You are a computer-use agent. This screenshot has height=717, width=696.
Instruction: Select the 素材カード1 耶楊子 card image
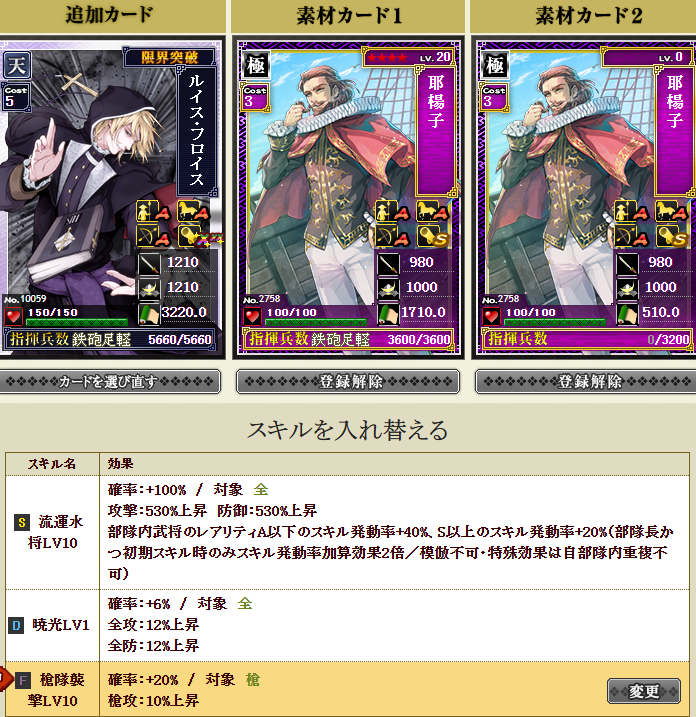click(x=348, y=198)
